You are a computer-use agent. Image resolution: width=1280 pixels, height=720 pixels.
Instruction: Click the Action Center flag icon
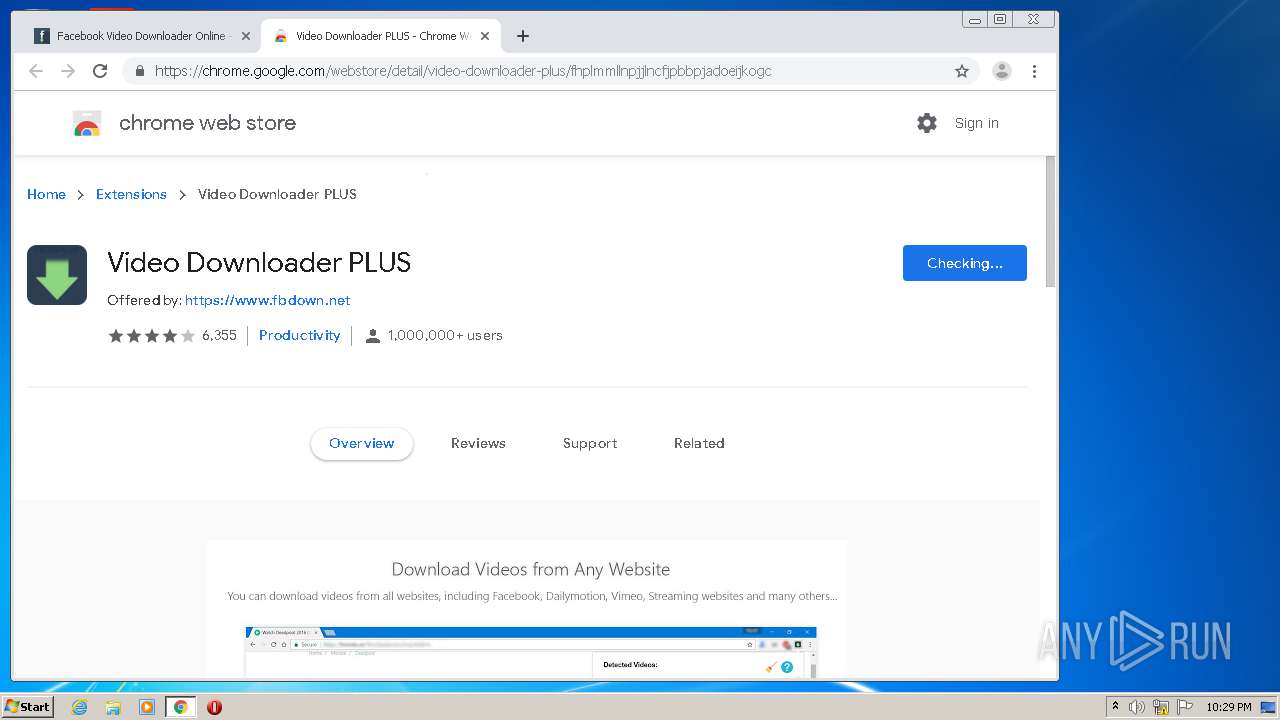coord(1184,707)
